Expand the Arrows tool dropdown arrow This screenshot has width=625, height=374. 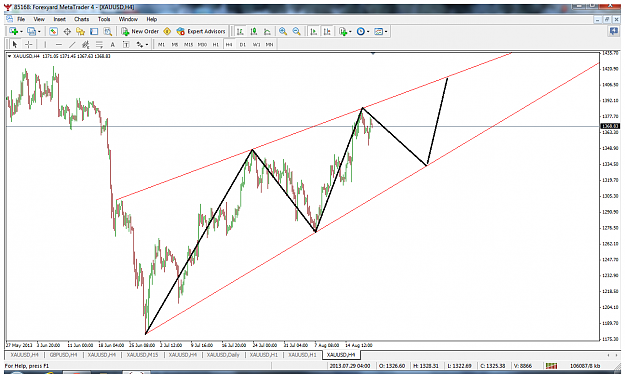(147, 45)
